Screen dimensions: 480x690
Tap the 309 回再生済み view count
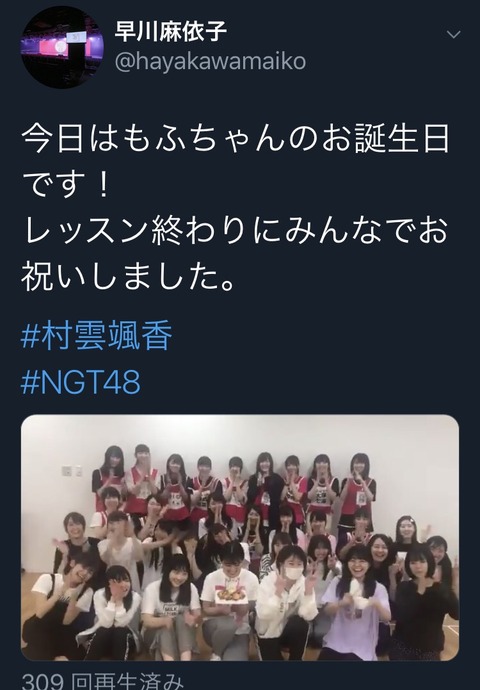tap(102, 681)
